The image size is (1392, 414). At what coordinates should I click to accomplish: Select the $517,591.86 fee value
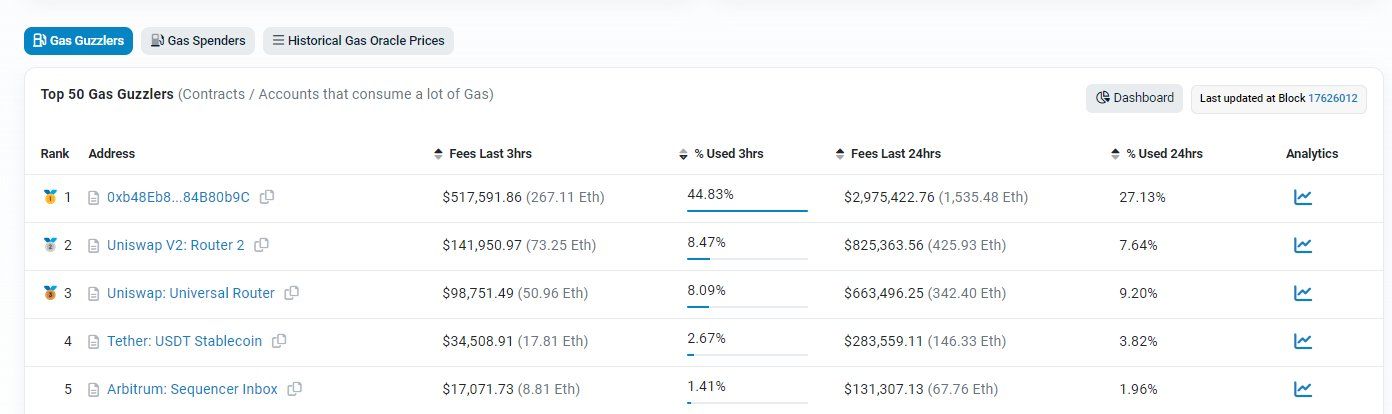tap(482, 197)
